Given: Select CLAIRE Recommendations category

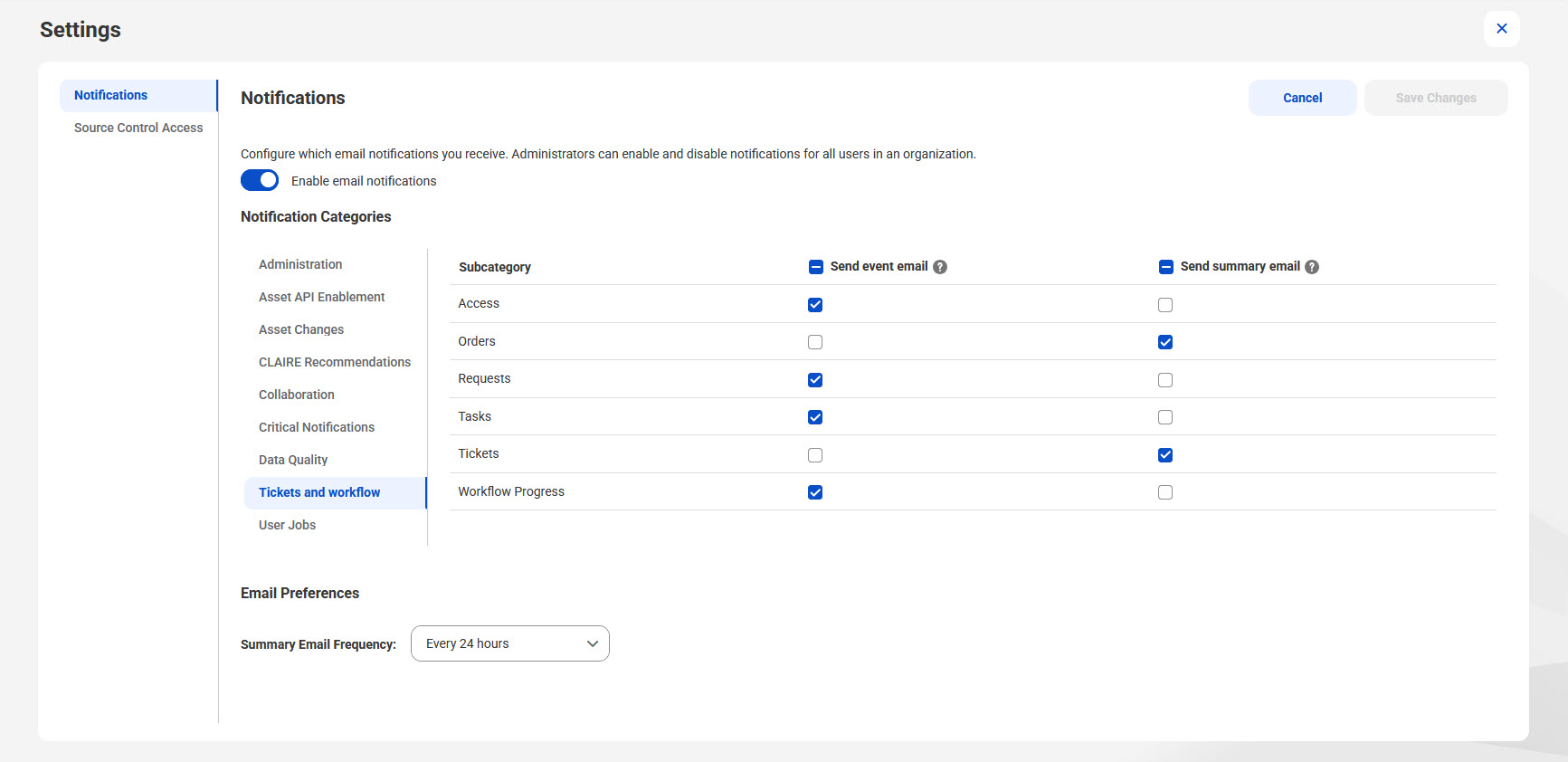Looking at the screenshot, I should pyautogui.click(x=335, y=362).
